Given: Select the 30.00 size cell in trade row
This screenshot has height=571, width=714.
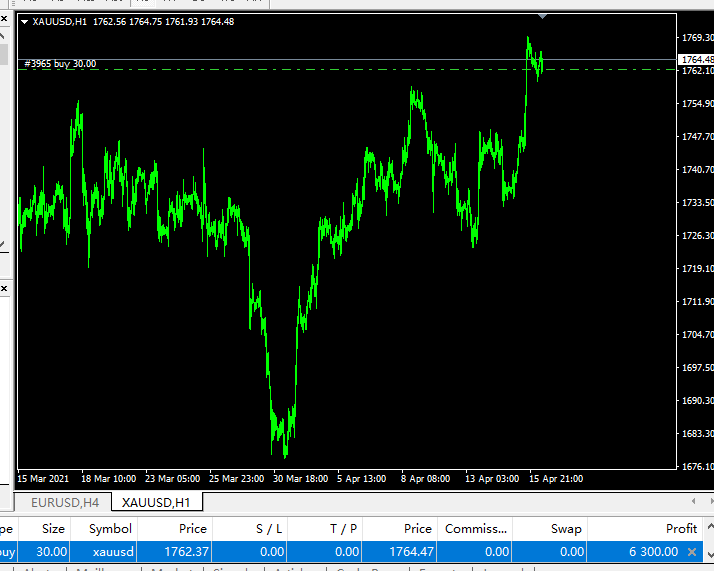Looking at the screenshot, I should tap(44, 552).
